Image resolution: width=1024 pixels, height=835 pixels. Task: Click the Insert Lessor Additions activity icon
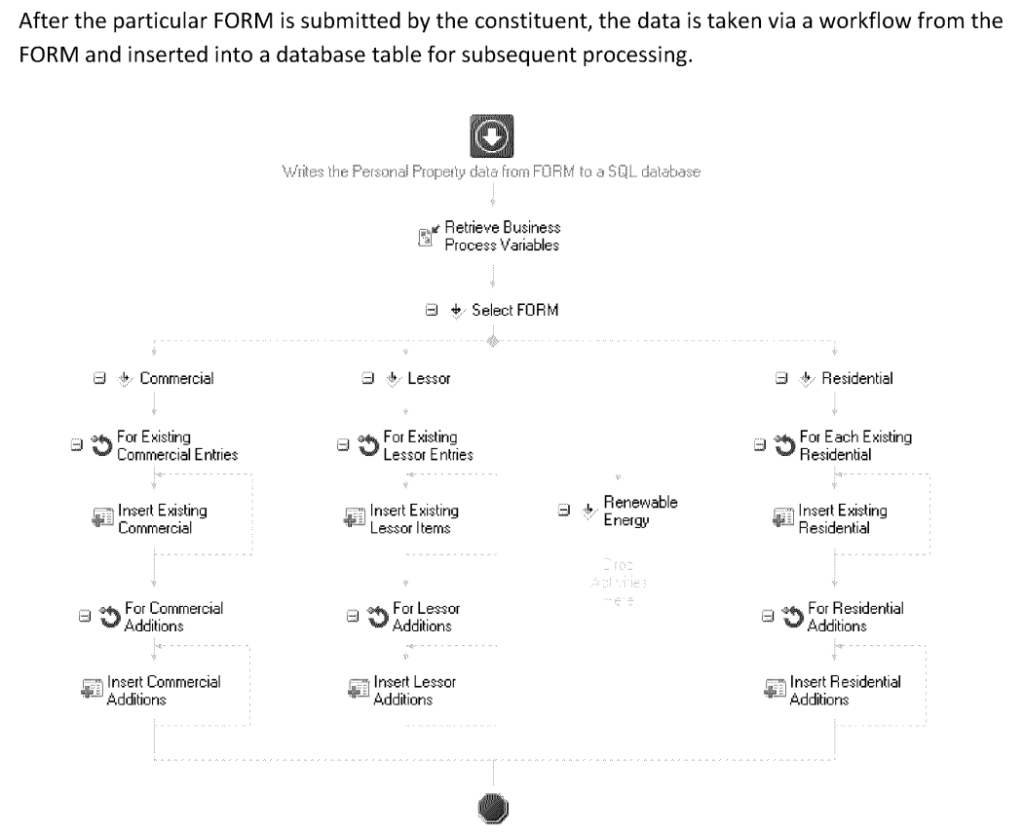[x=358, y=690]
